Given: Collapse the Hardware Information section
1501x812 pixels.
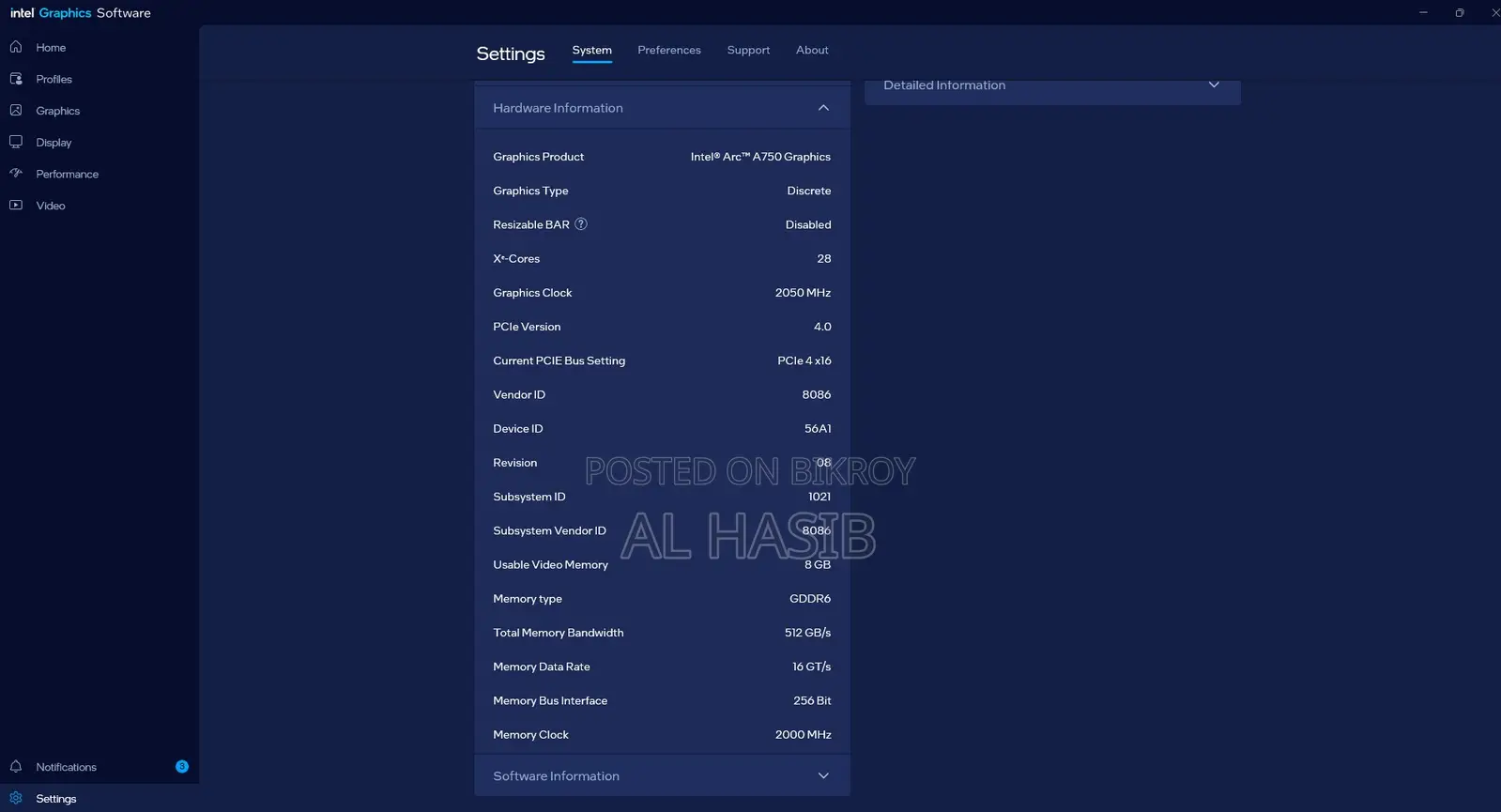Looking at the screenshot, I should [823, 108].
